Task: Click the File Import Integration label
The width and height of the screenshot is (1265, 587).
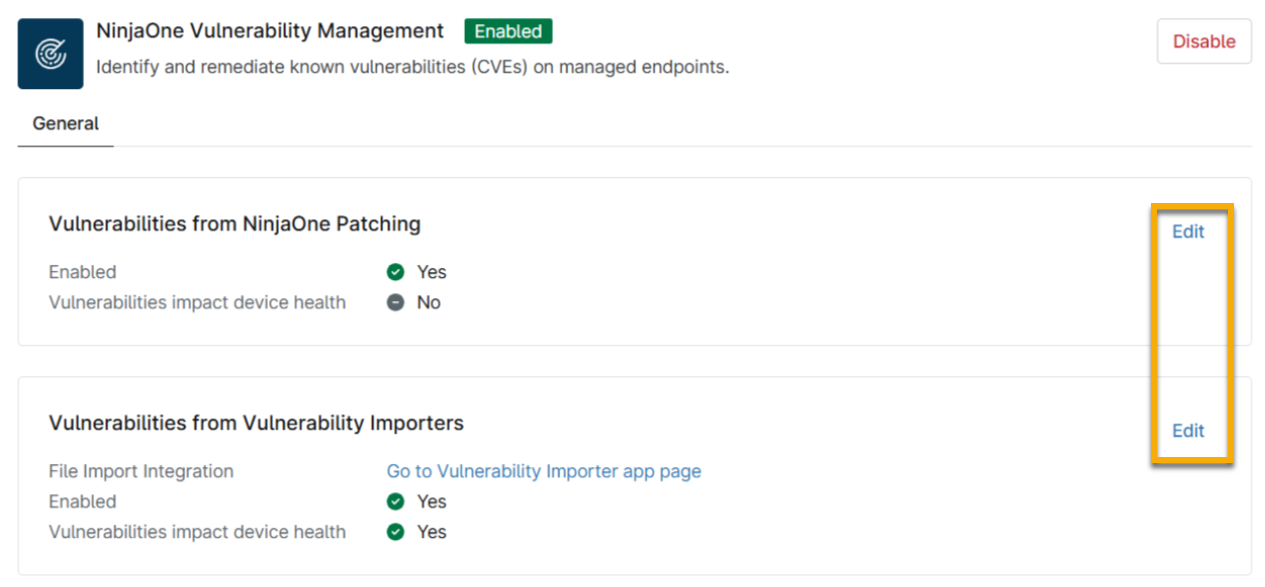Action: pos(141,471)
